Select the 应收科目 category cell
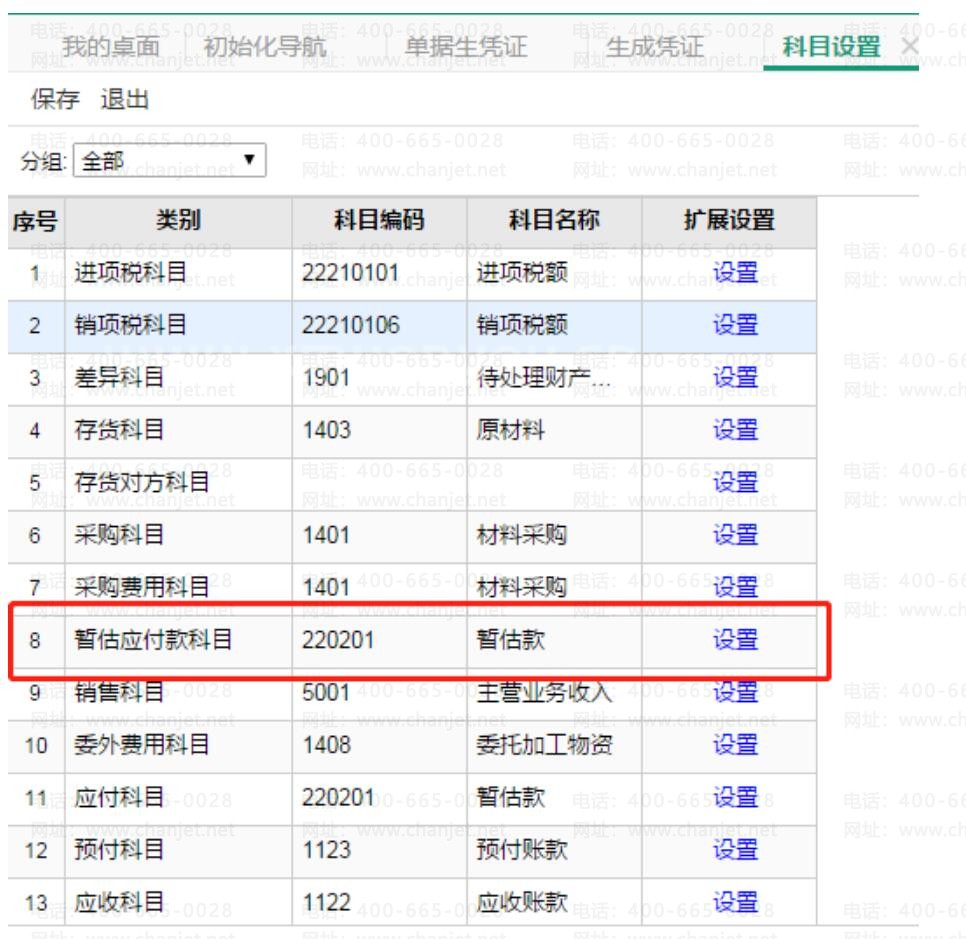The image size is (966, 939). (178, 903)
